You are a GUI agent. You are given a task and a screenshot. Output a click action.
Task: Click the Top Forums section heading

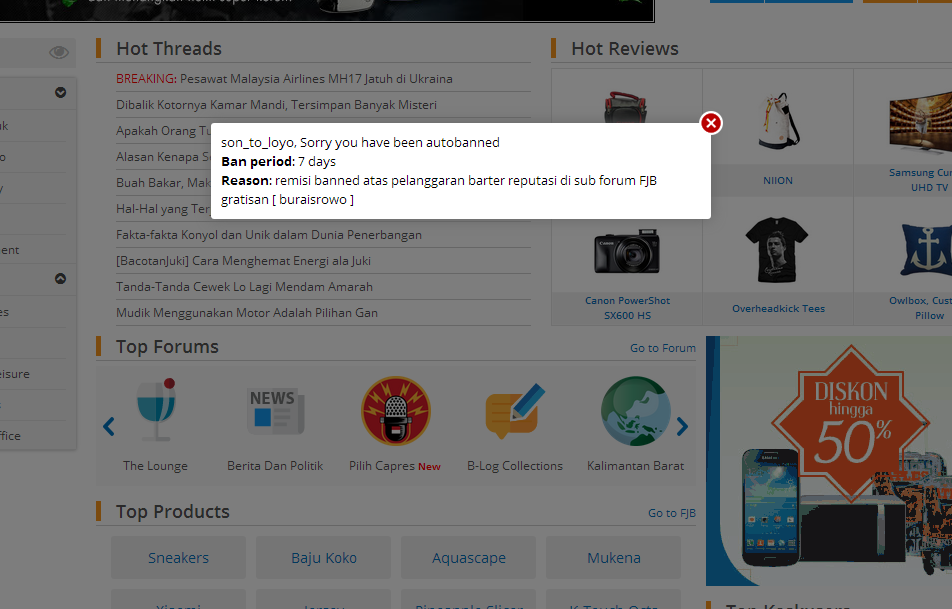167,347
